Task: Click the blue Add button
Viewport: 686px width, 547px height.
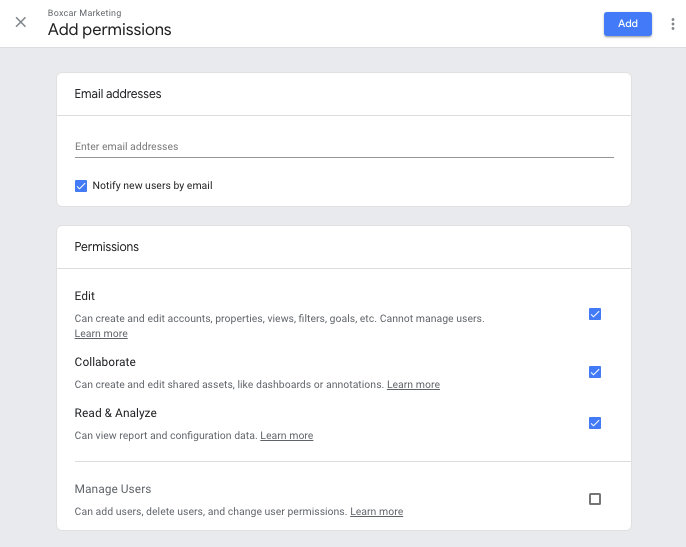Action: (627, 24)
